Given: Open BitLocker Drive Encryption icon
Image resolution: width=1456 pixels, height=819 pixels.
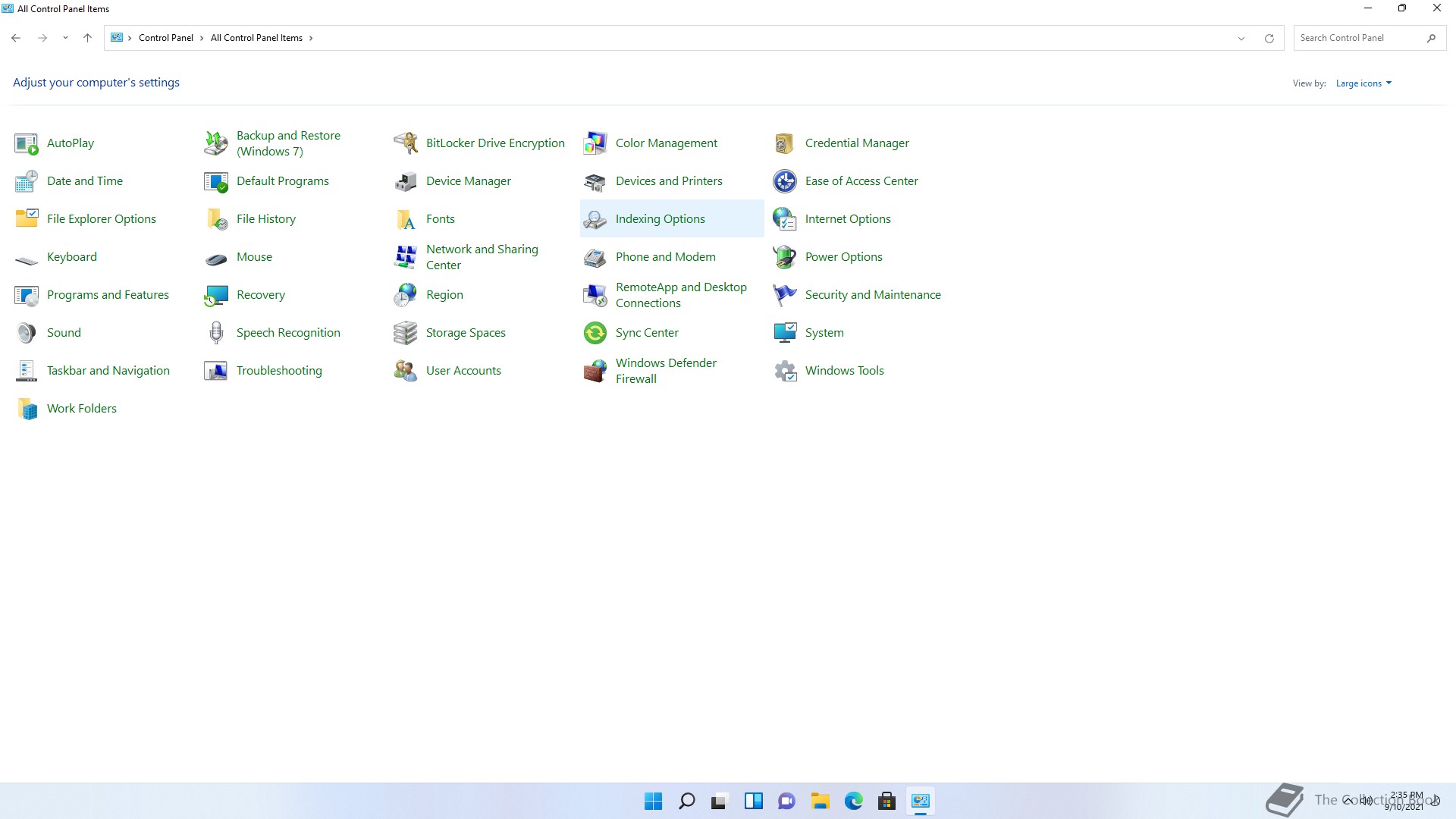Looking at the screenshot, I should (x=406, y=143).
